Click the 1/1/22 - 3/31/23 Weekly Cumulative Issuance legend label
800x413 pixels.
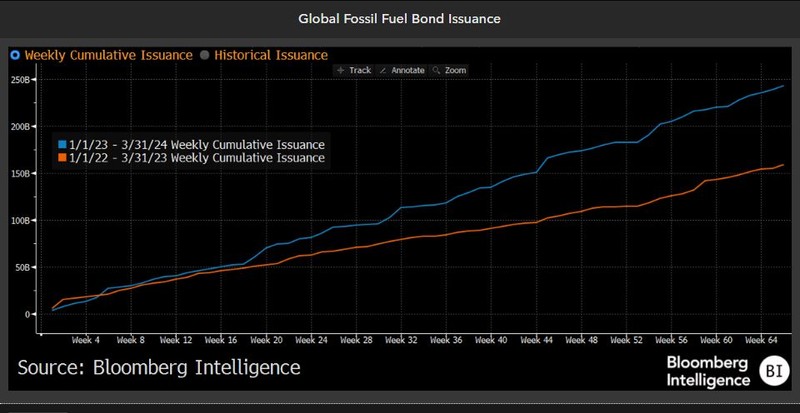coord(196,158)
